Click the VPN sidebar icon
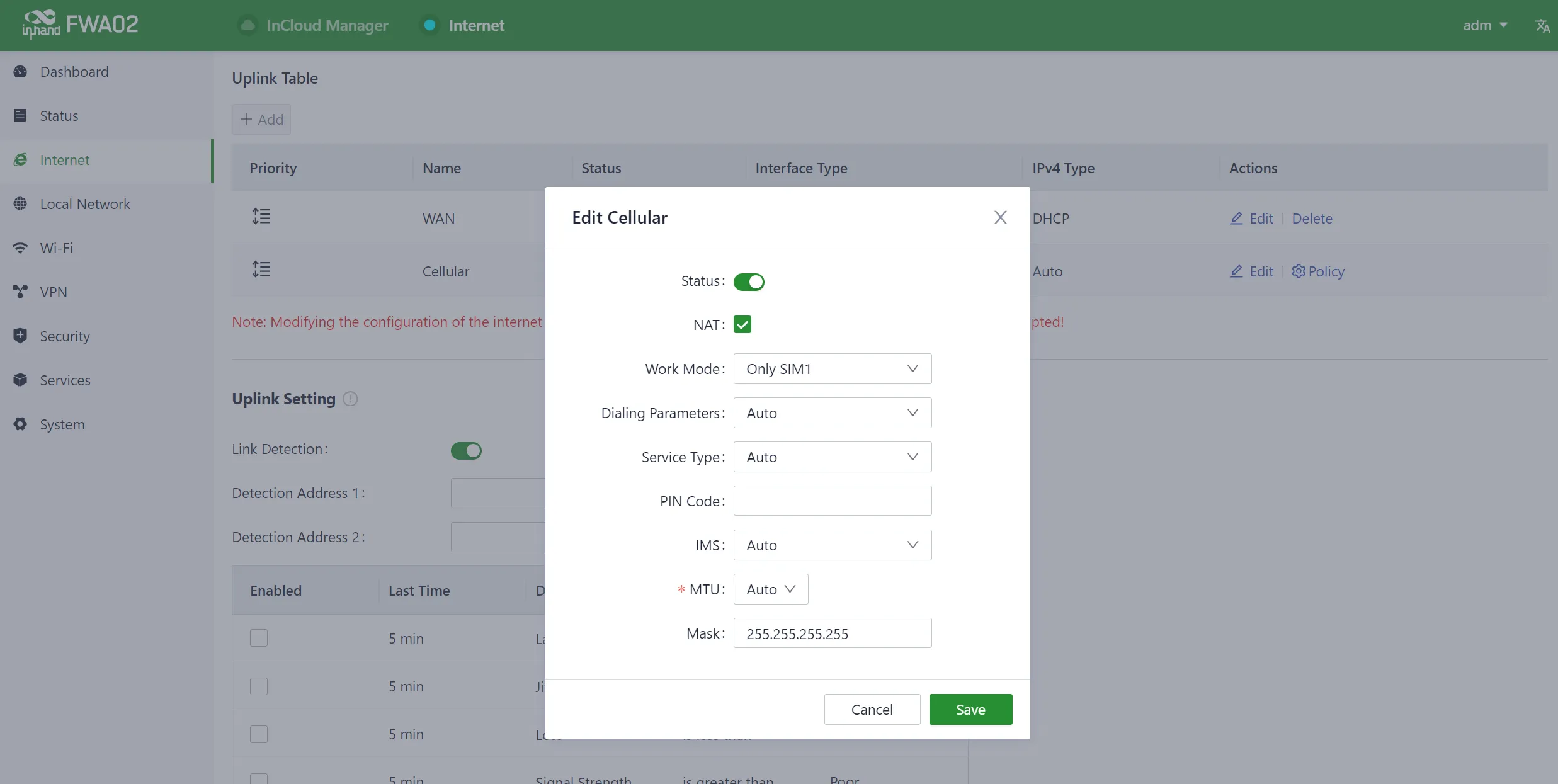The width and height of the screenshot is (1558, 784). [20, 292]
